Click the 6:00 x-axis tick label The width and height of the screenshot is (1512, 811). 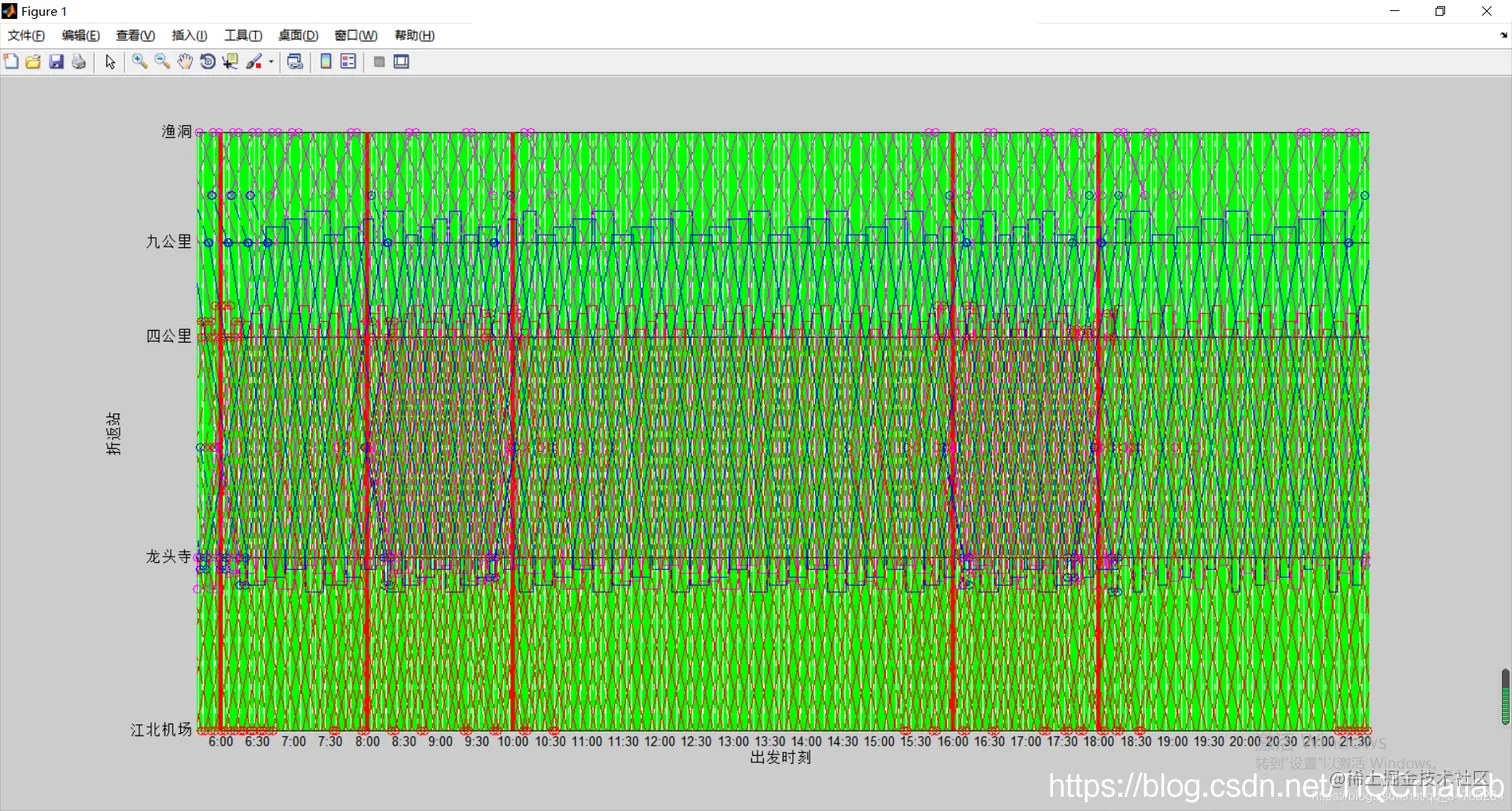[221, 742]
